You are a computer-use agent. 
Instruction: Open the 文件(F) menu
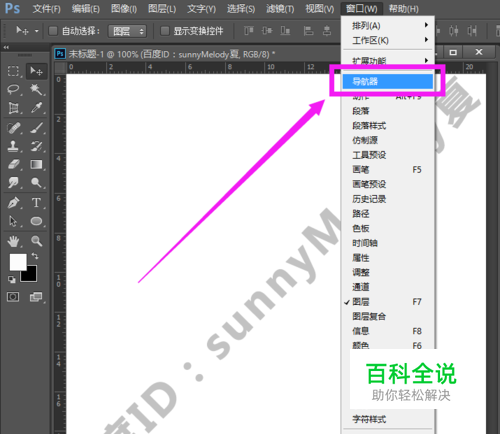pyautogui.click(x=46, y=9)
